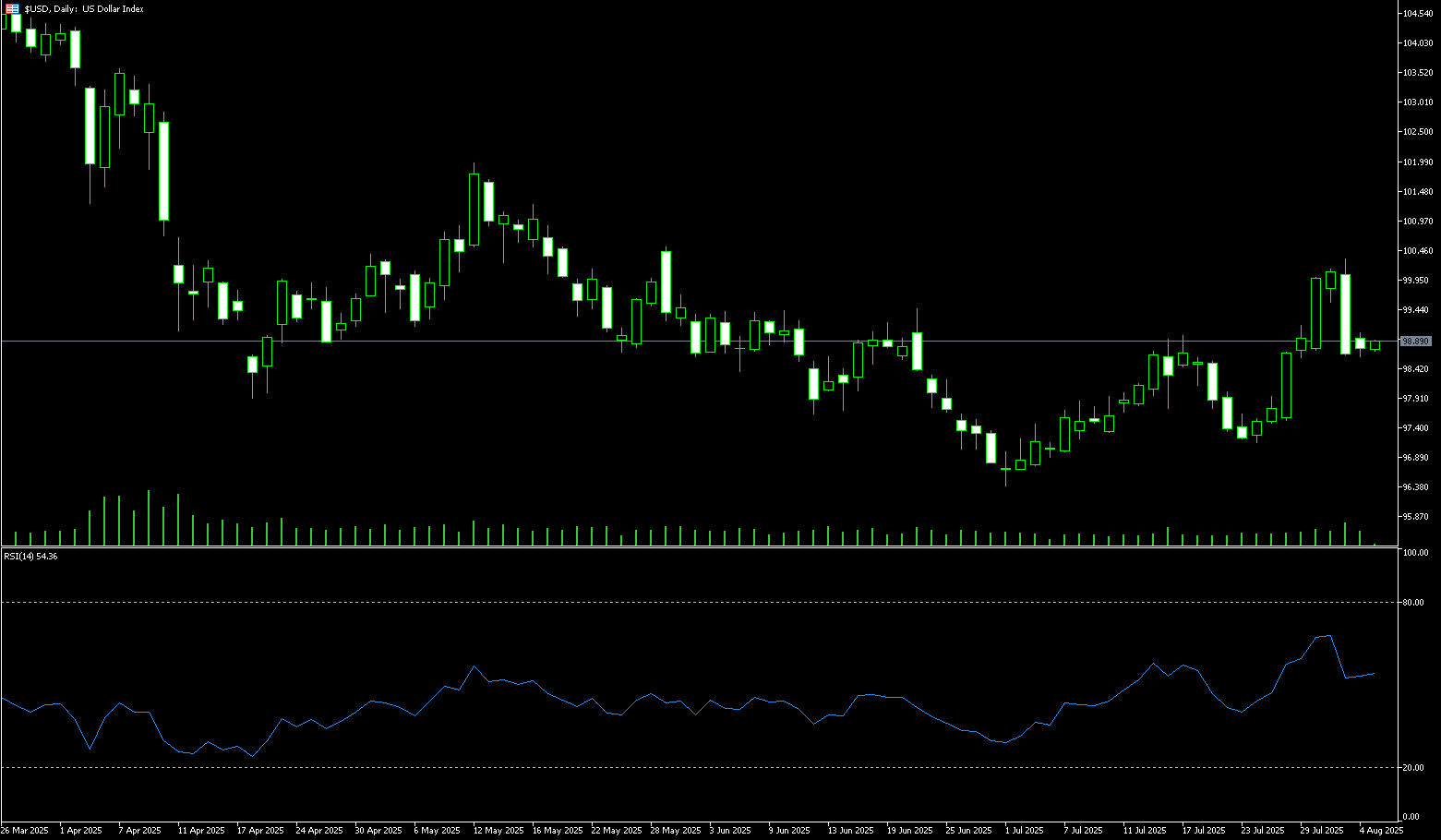Viewport: 1441px width, 840px height.
Task: Click the 24 Apr 2025 date label
Action: (319, 831)
